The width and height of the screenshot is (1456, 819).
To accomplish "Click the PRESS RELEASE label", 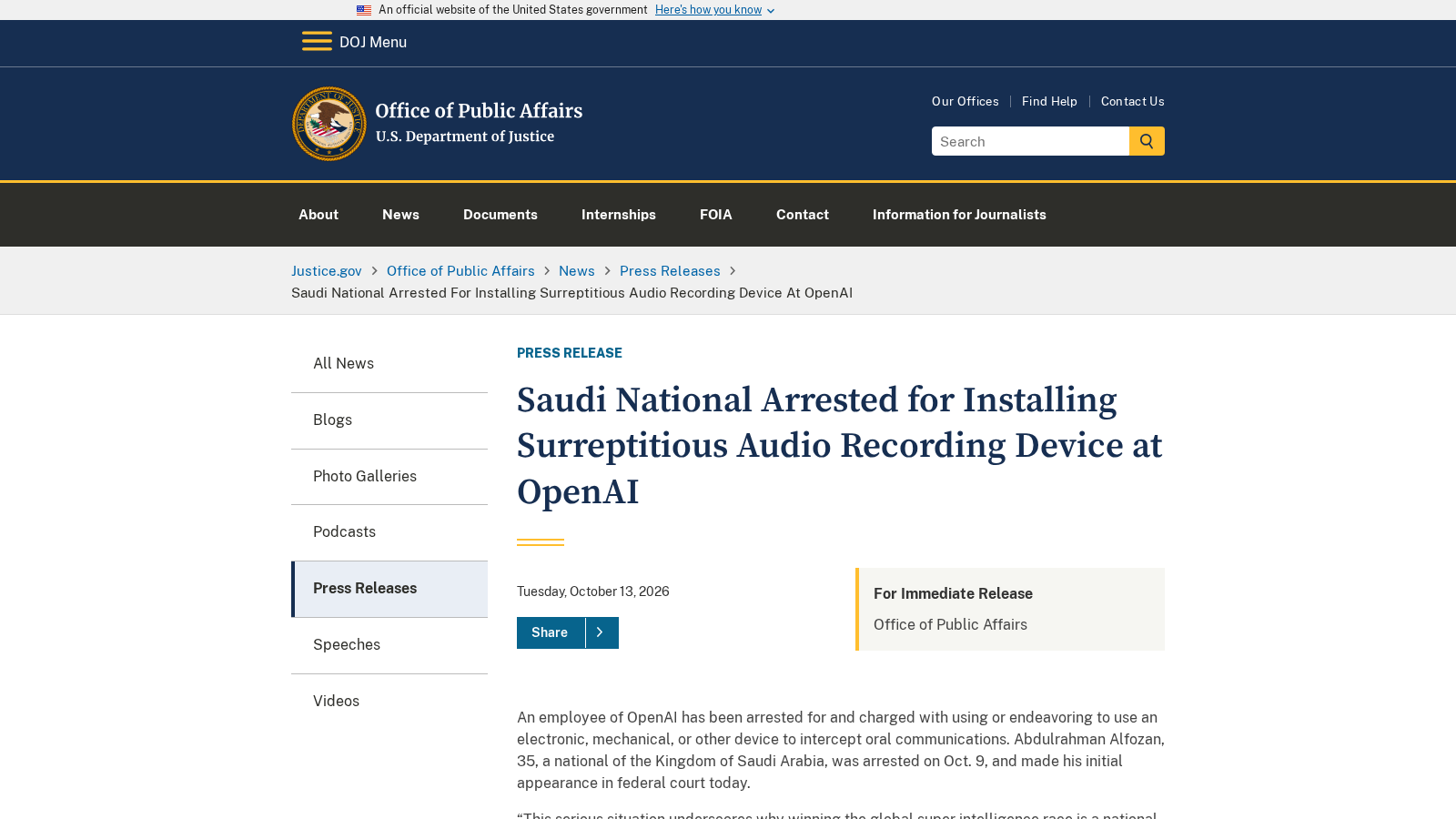I will click(x=570, y=353).
